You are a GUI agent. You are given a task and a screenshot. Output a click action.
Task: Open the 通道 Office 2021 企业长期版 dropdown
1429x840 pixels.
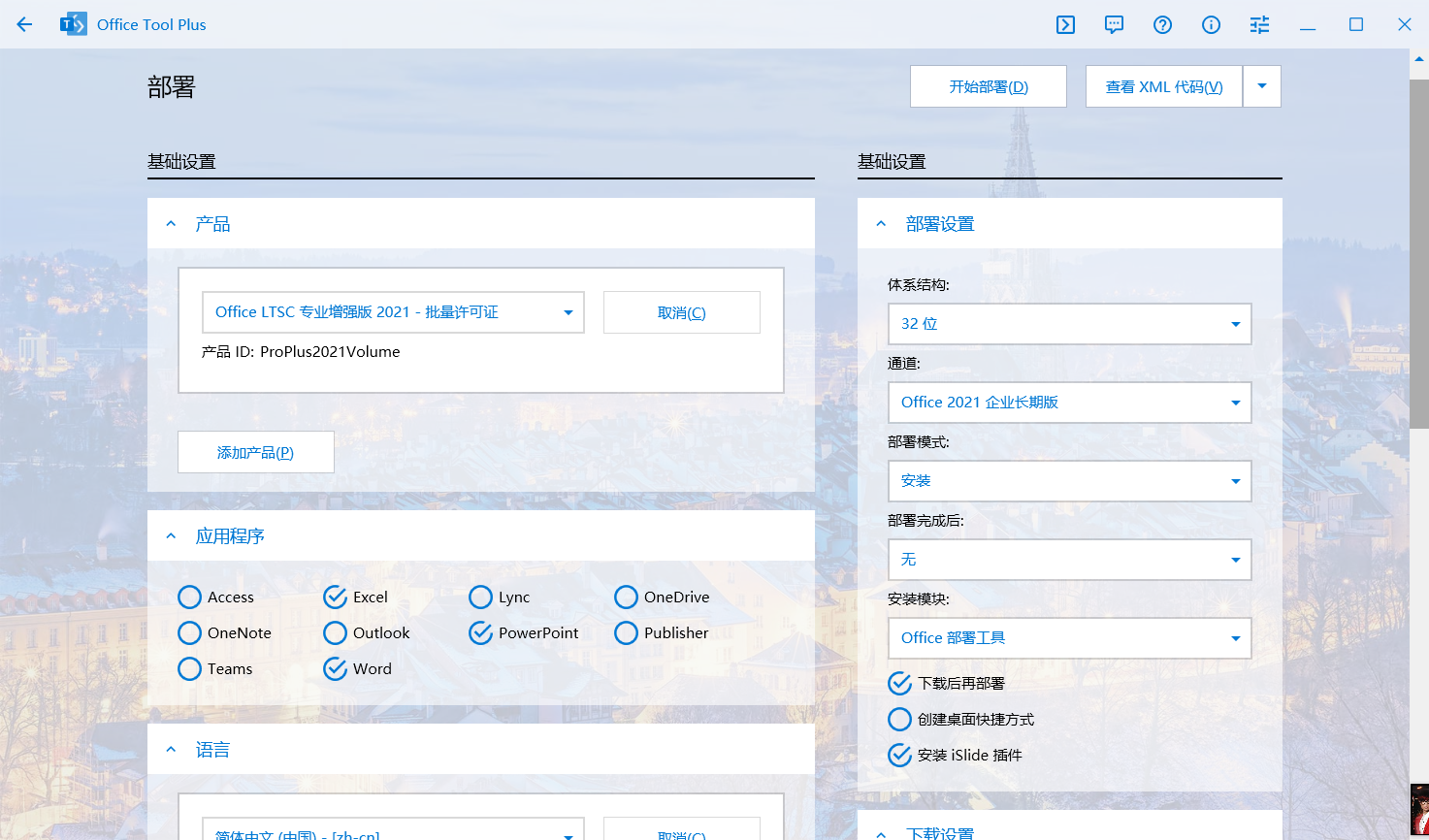click(1069, 403)
